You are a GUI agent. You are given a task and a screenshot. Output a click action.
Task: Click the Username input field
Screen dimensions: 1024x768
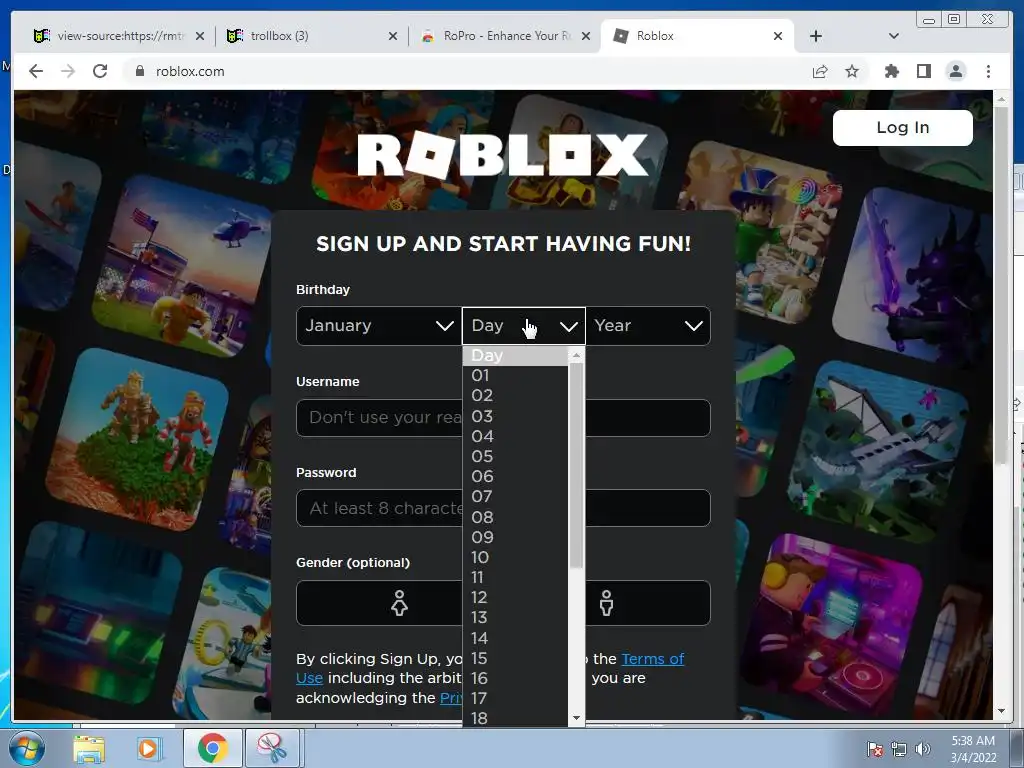tap(503, 417)
